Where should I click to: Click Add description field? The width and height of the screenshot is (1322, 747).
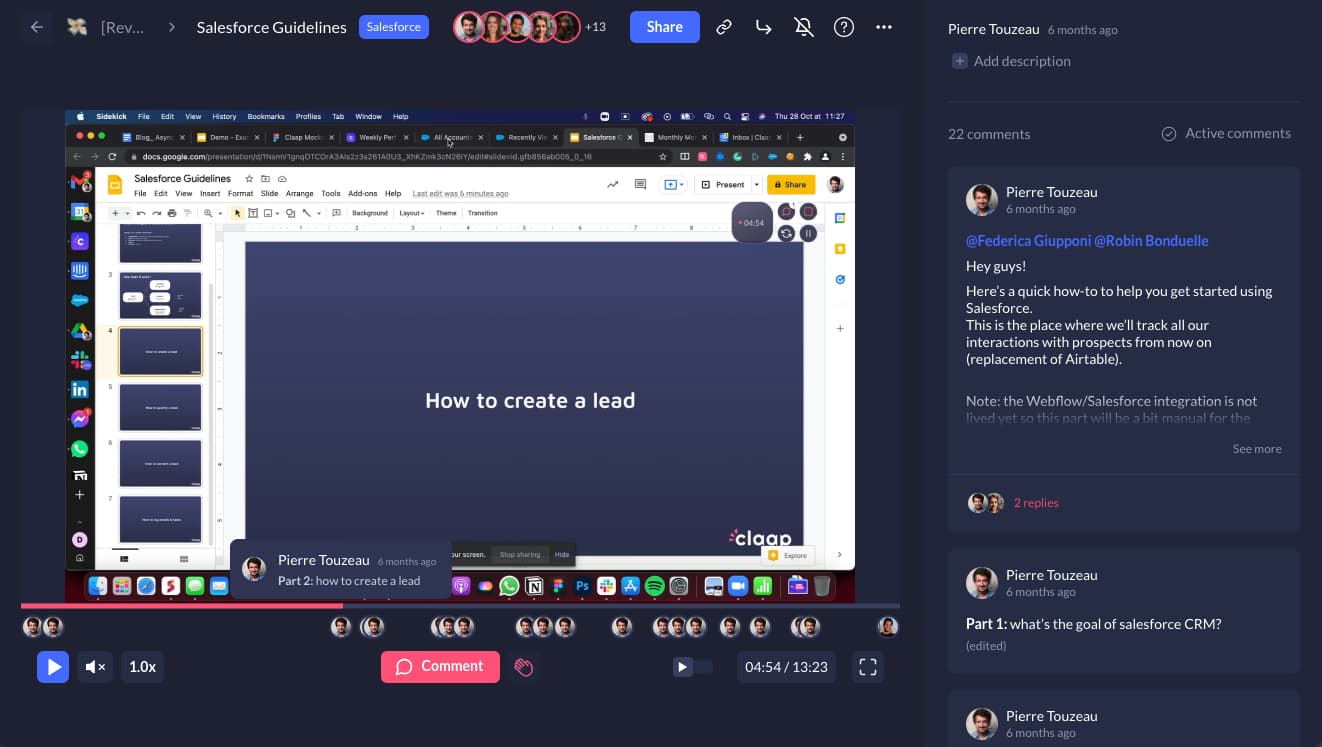click(1022, 61)
